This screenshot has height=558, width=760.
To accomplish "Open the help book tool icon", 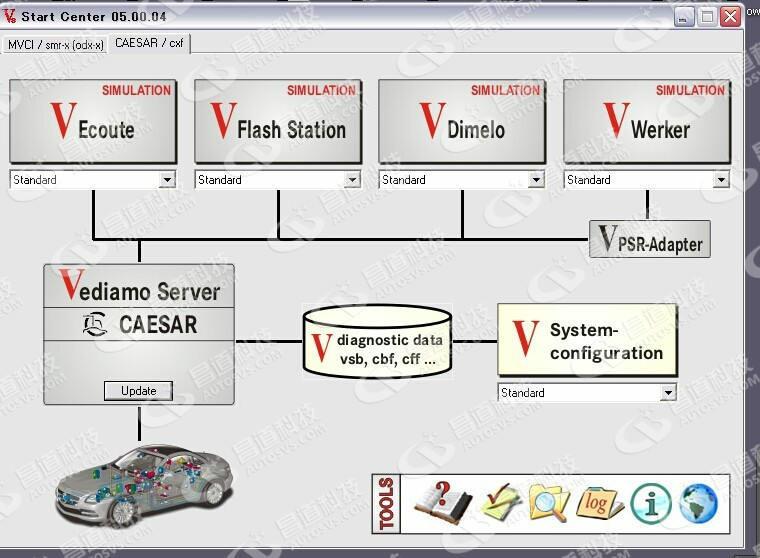I will pyautogui.click(x=443, y=503).
